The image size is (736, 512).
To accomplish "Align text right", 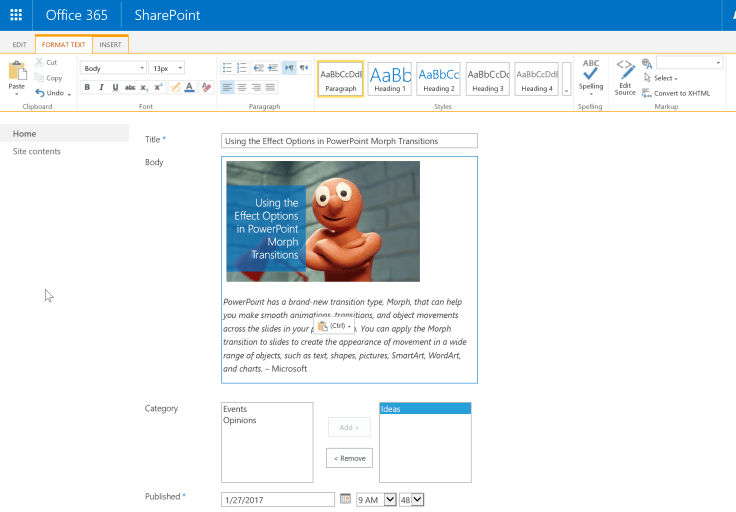I will tap(256, 87).
